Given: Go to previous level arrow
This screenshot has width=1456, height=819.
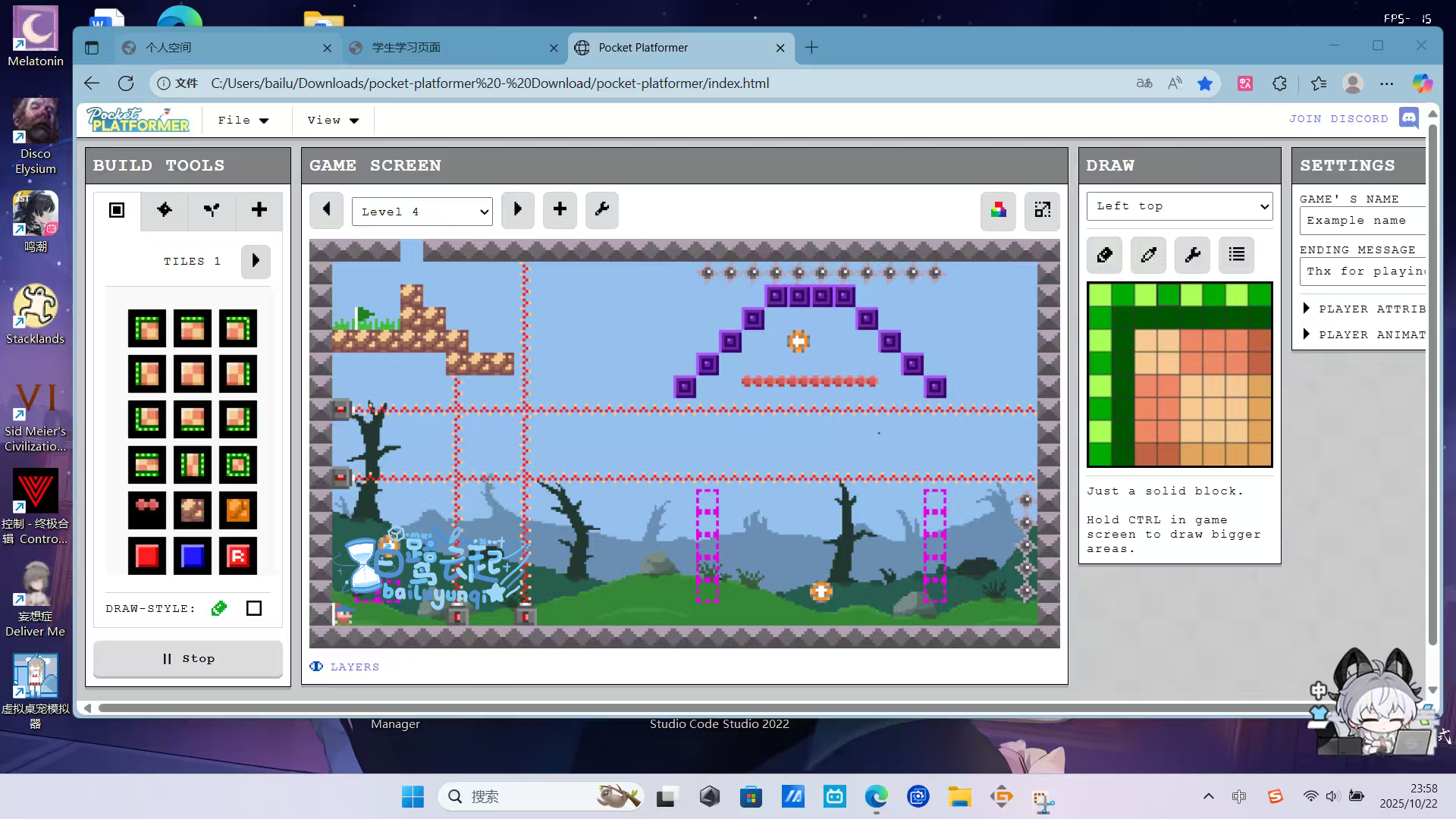Looking at the screenshot, I should (x=326, y=210).
